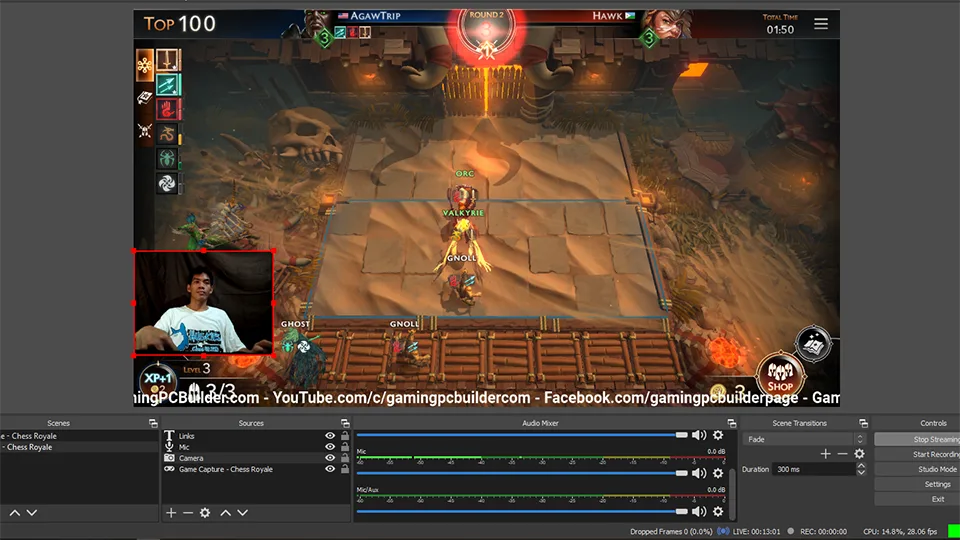960x540 pixels.
Task: Move selected source down
Action: click(x=242, y=512)
